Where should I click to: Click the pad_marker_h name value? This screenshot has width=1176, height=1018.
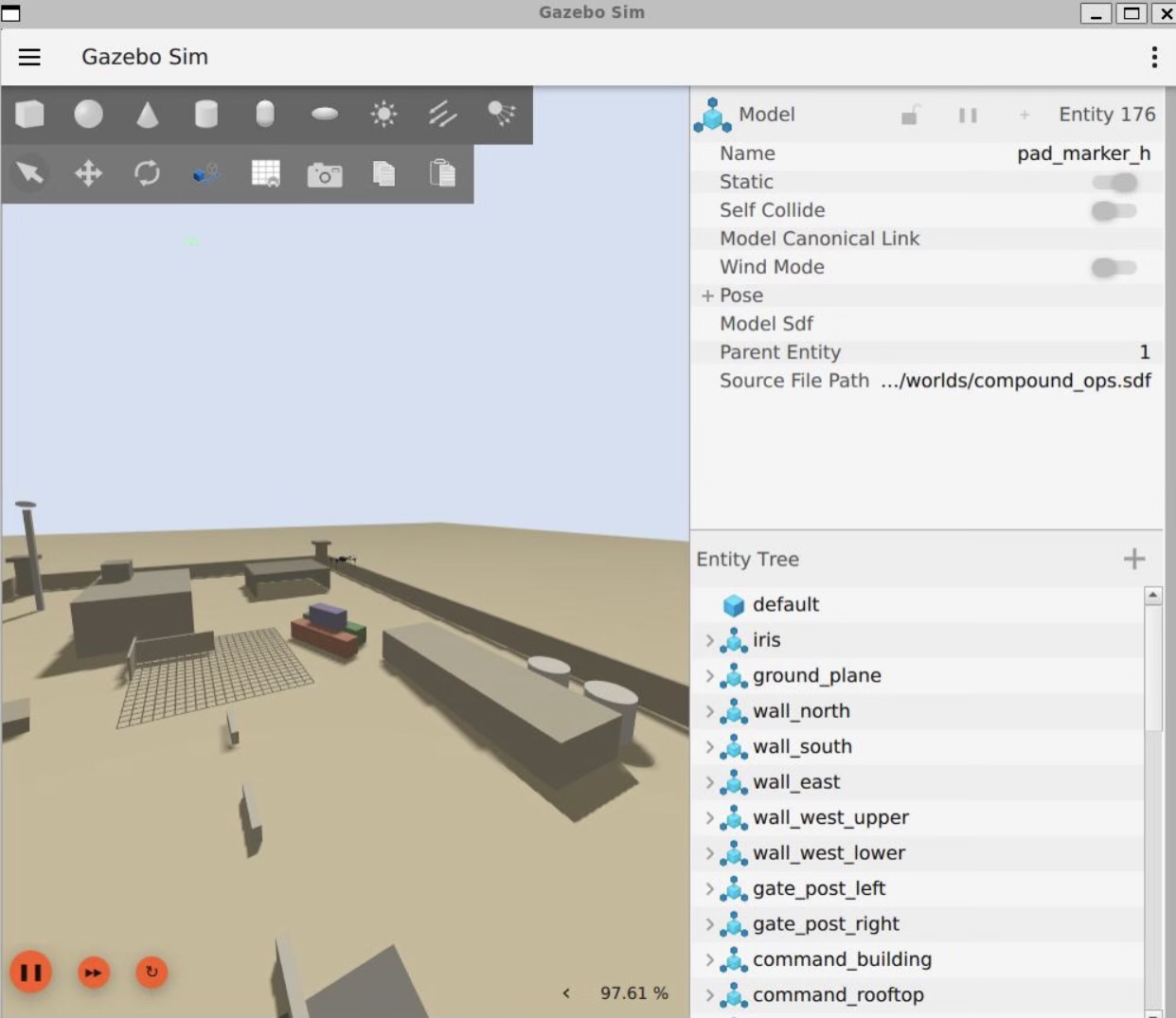point(1084,153)
